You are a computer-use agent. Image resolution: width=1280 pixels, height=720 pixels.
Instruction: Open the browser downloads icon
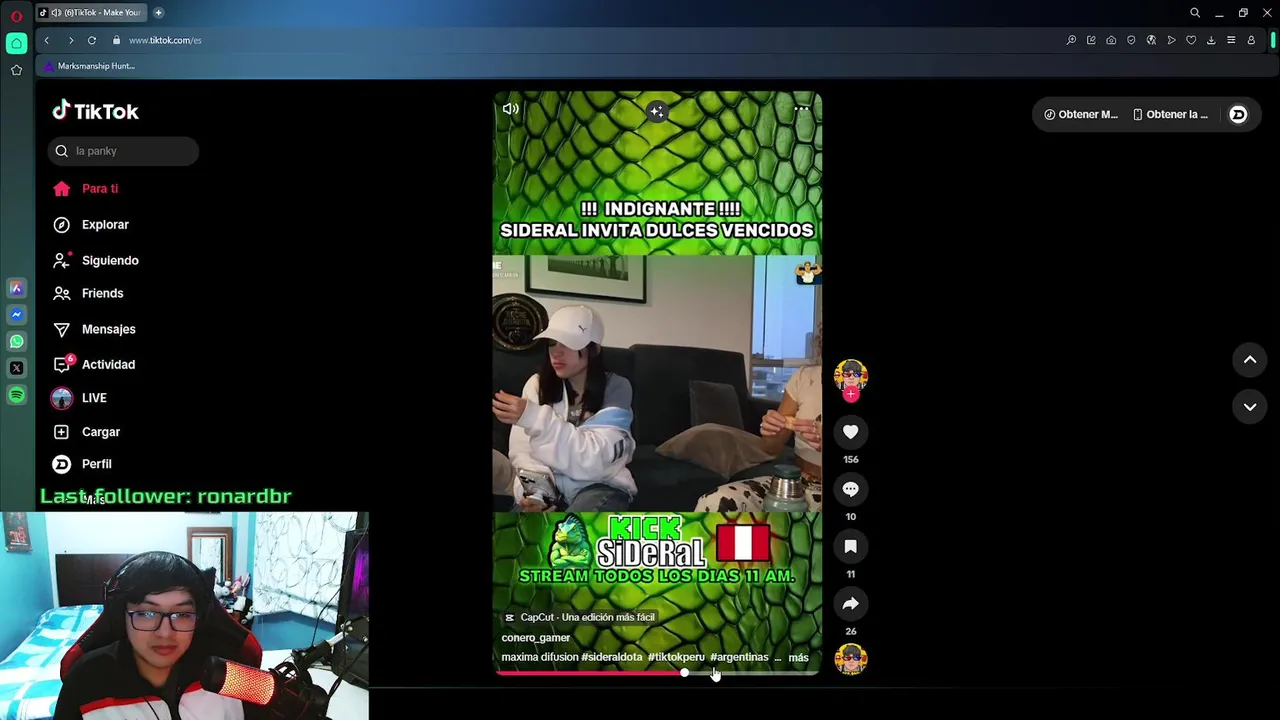(1211, 40)
